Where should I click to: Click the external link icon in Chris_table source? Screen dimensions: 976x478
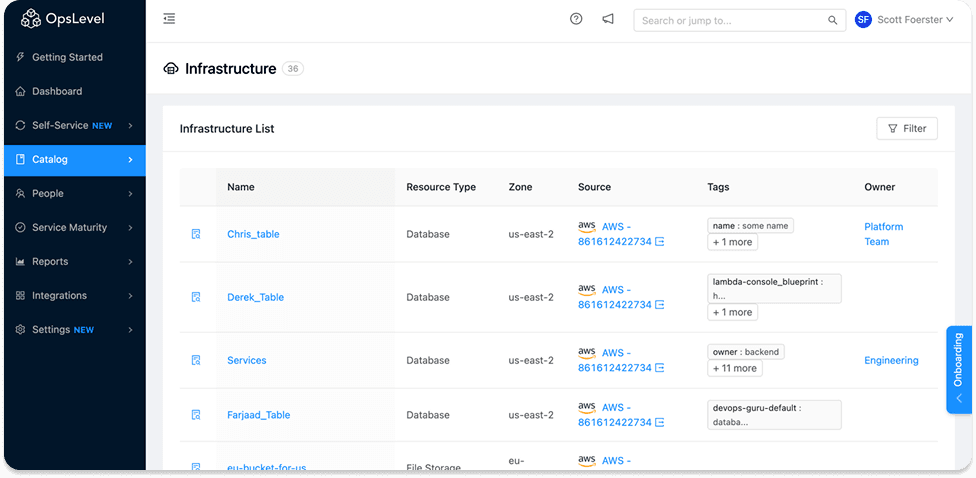tap(660, 242)
